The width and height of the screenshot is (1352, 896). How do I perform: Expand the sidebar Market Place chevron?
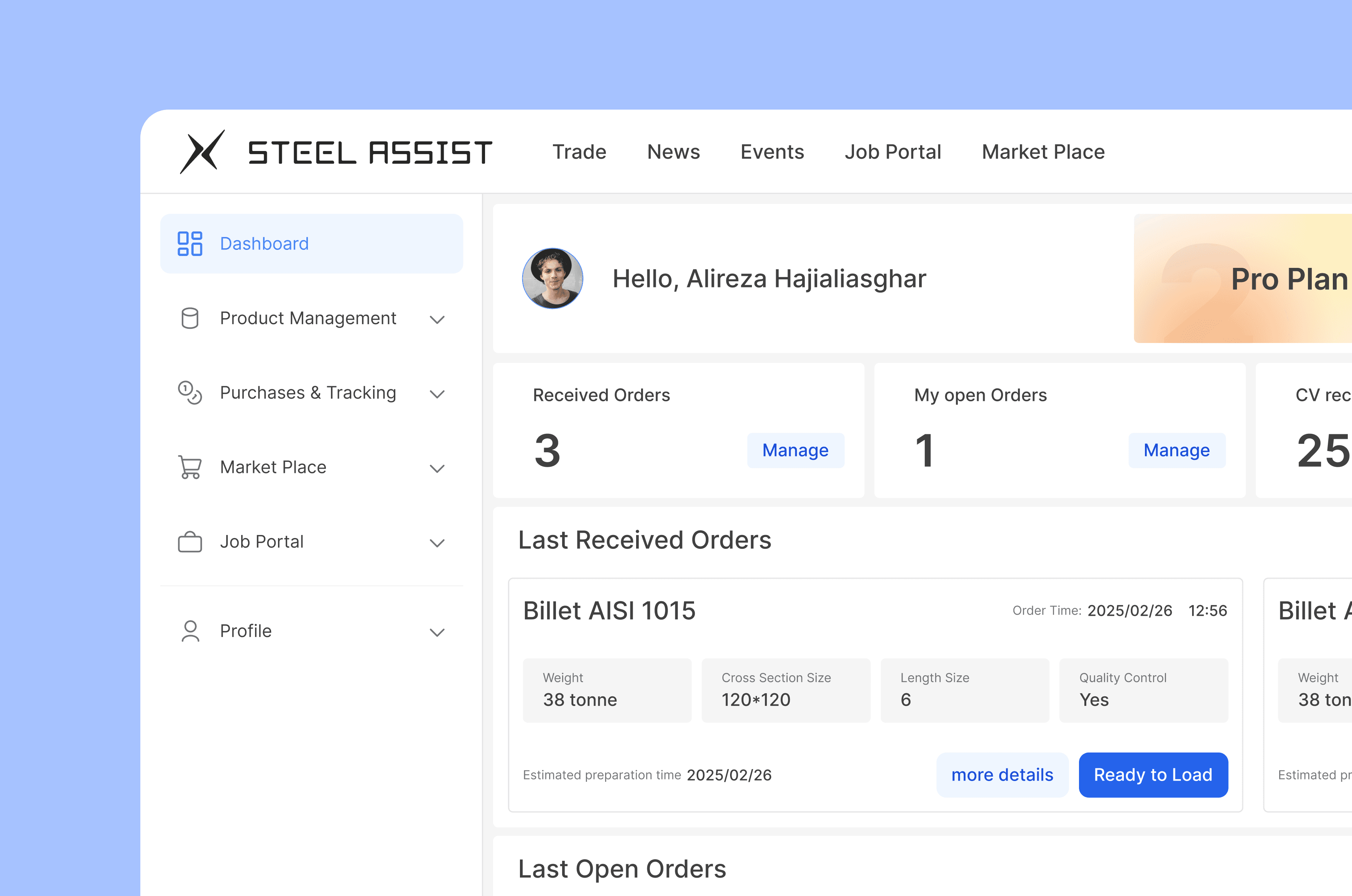click(438, 469)
